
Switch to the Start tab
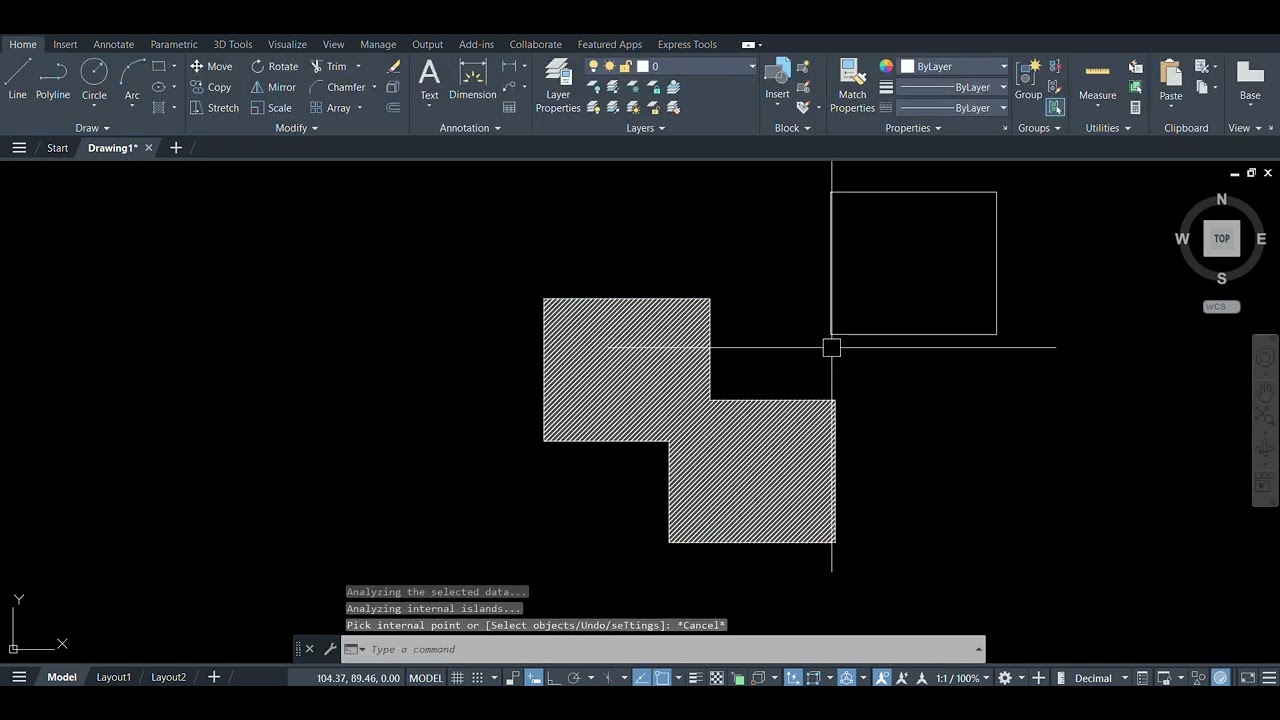coord(58,148)
